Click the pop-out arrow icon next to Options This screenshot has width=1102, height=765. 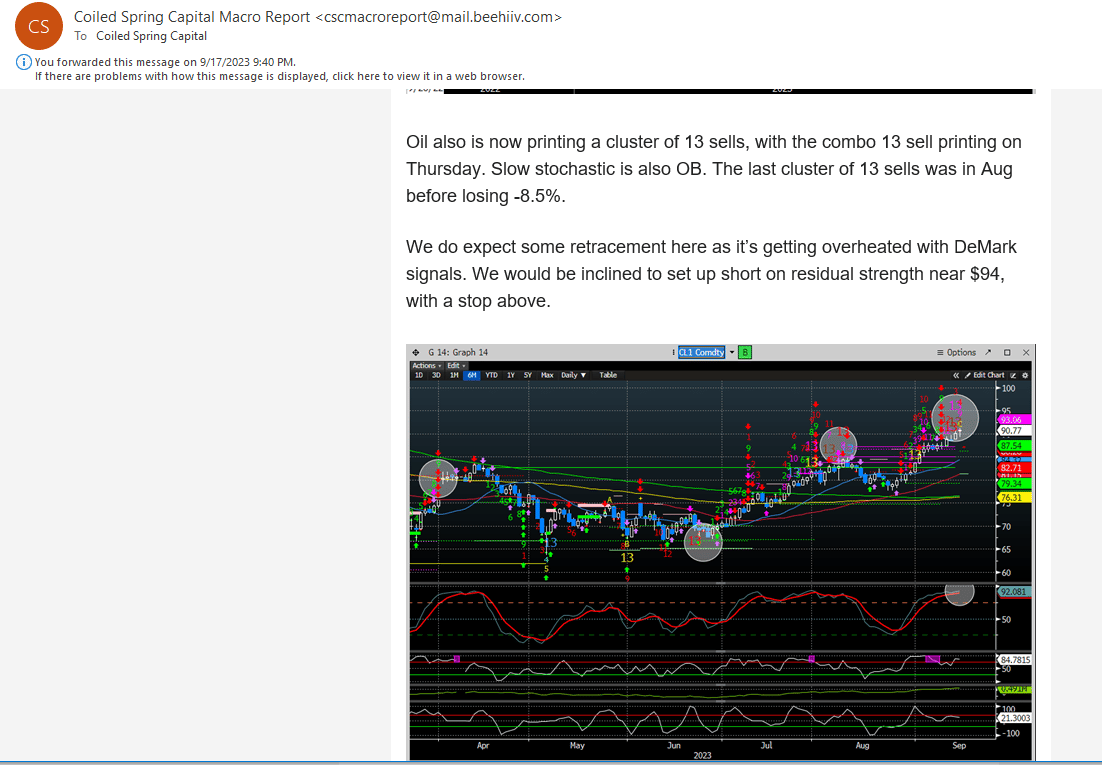tap(988, 352)
